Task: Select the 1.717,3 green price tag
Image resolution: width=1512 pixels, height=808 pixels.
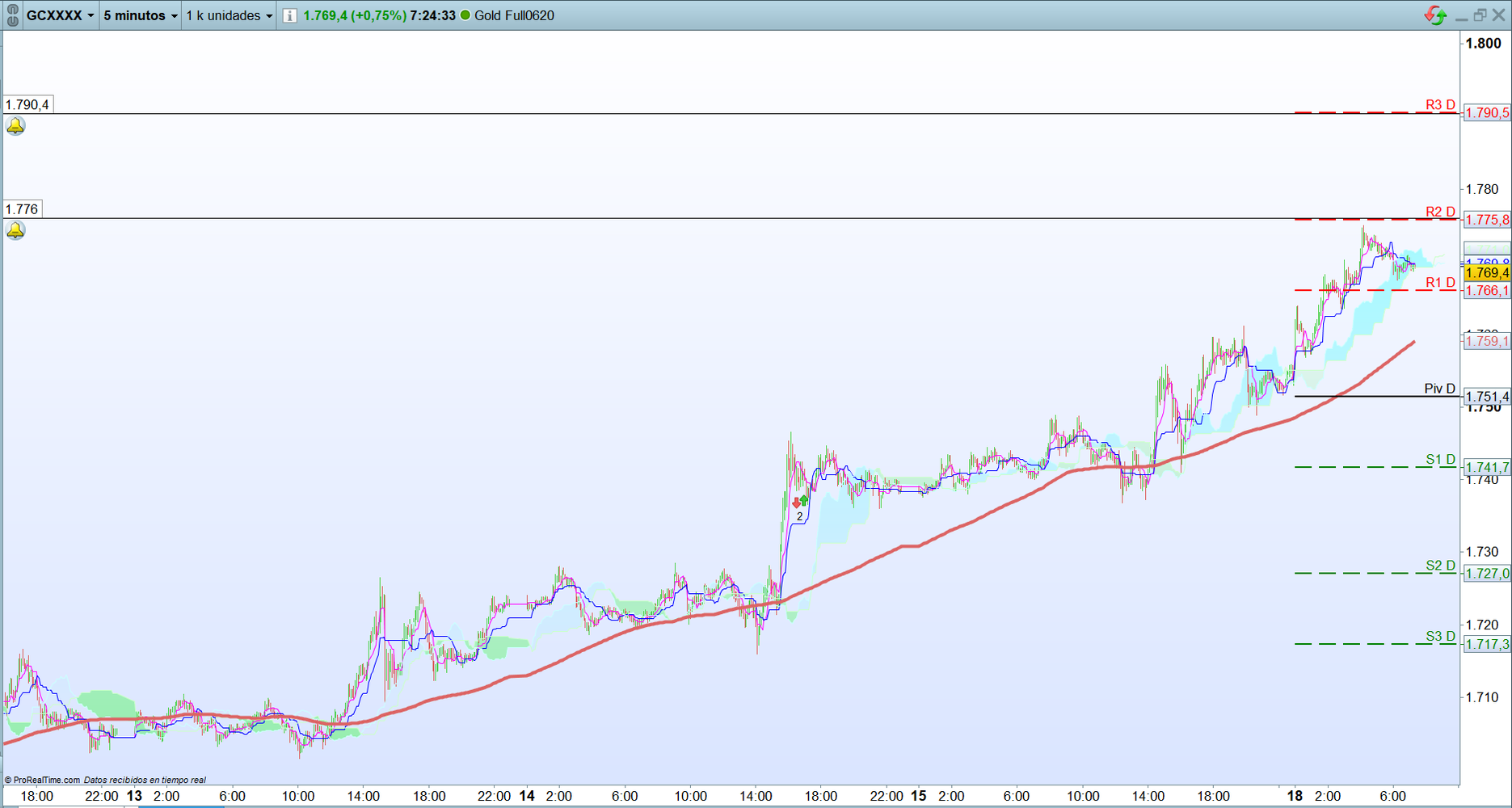Action: (1487, 645)
